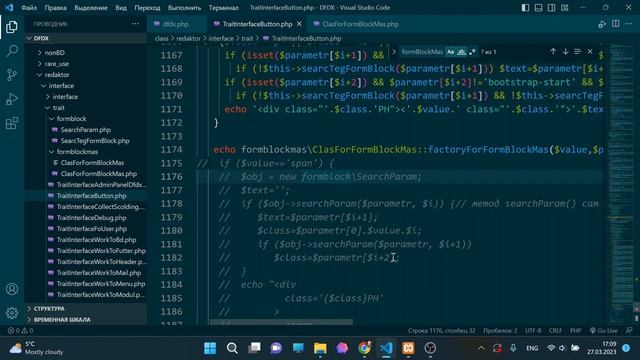
Task: Click the trait breadcrumb segment
Action: (247, 38)
